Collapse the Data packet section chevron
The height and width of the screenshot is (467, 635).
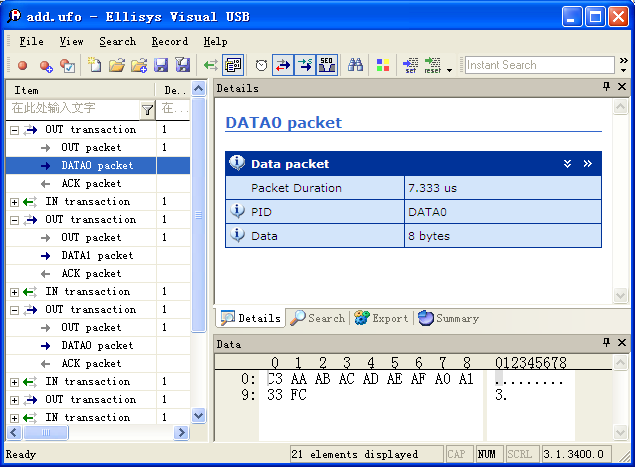(567, 164)
